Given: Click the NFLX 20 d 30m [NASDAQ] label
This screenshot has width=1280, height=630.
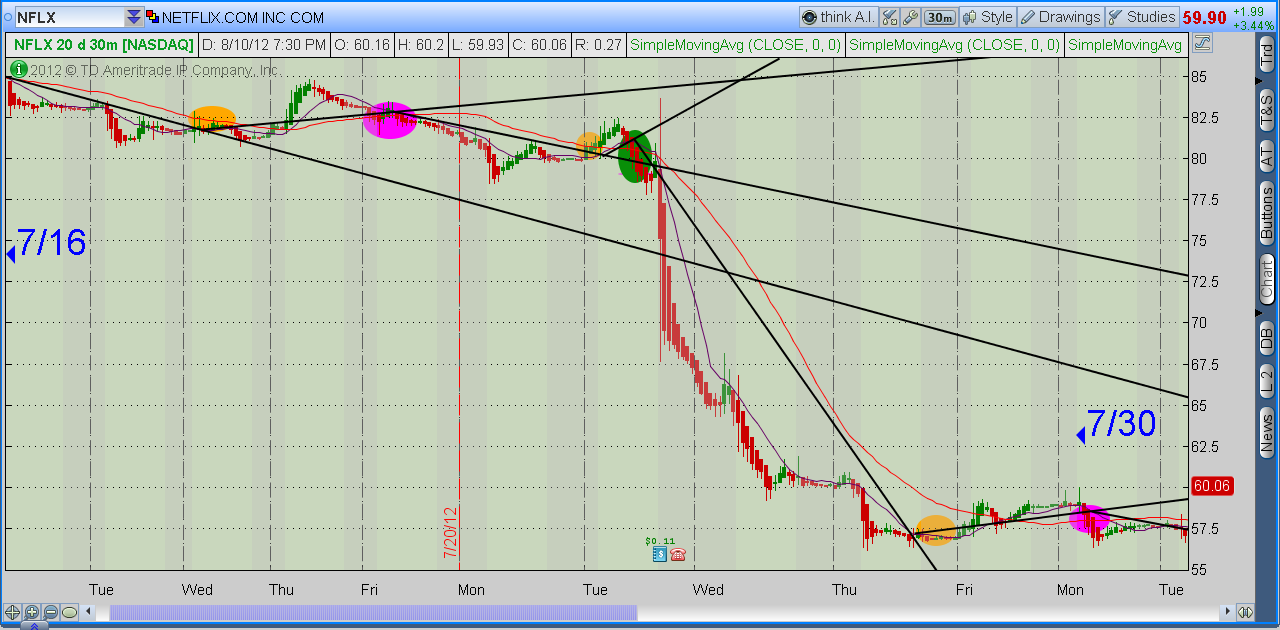Looking at the screenshot, I should 104,45.
